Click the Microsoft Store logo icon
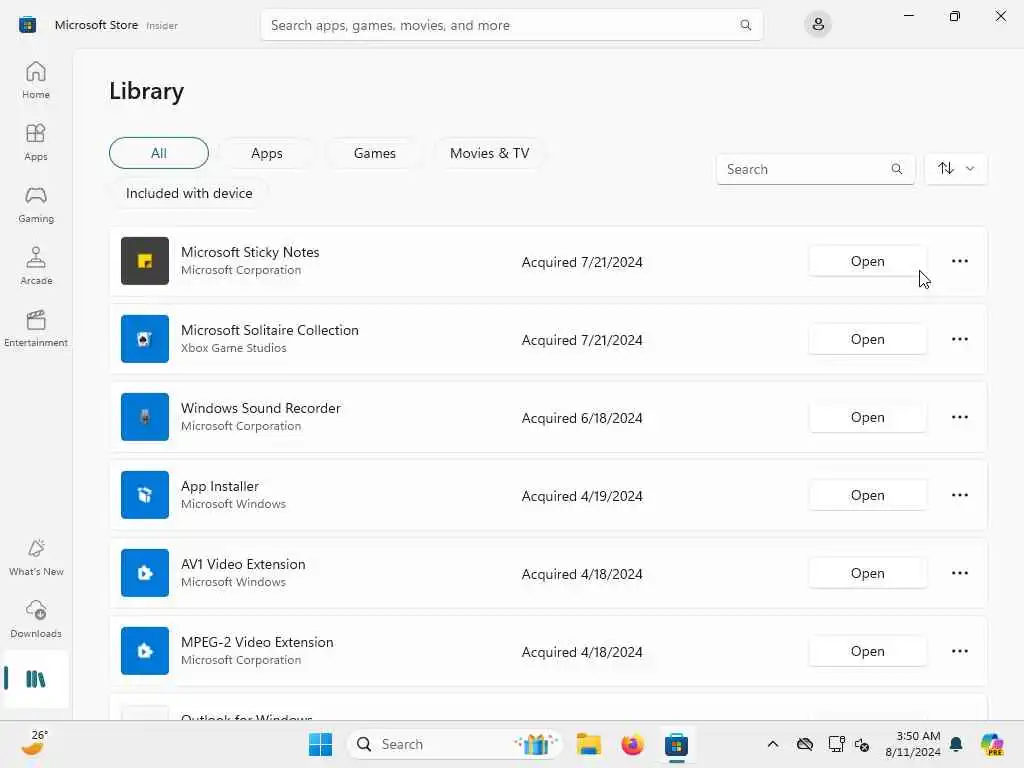This screenshot has width=1024, height=768. pos(27,25)
